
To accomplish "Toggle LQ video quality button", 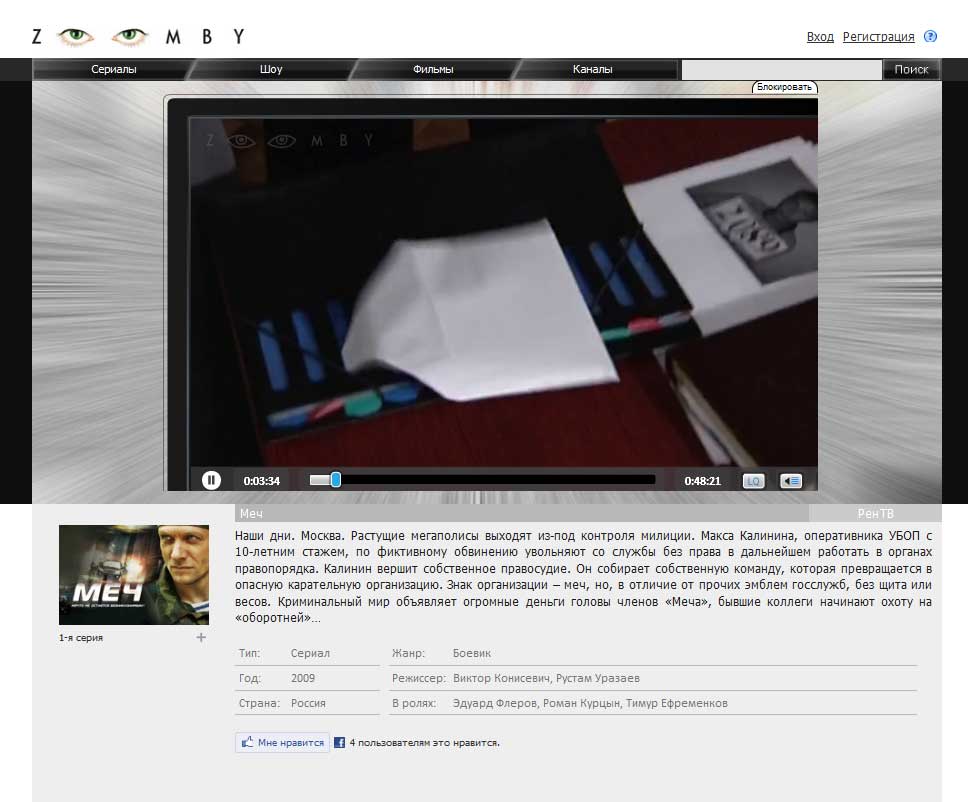I will pos(753,481).
